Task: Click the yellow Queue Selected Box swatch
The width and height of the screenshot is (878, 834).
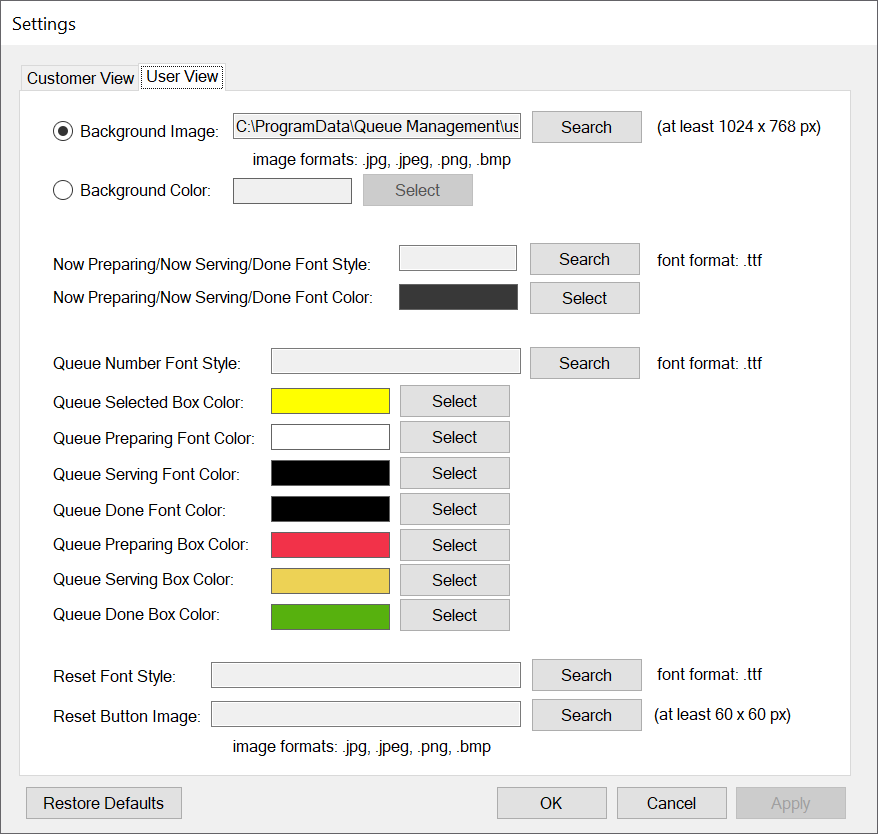Action: point(330,401)
